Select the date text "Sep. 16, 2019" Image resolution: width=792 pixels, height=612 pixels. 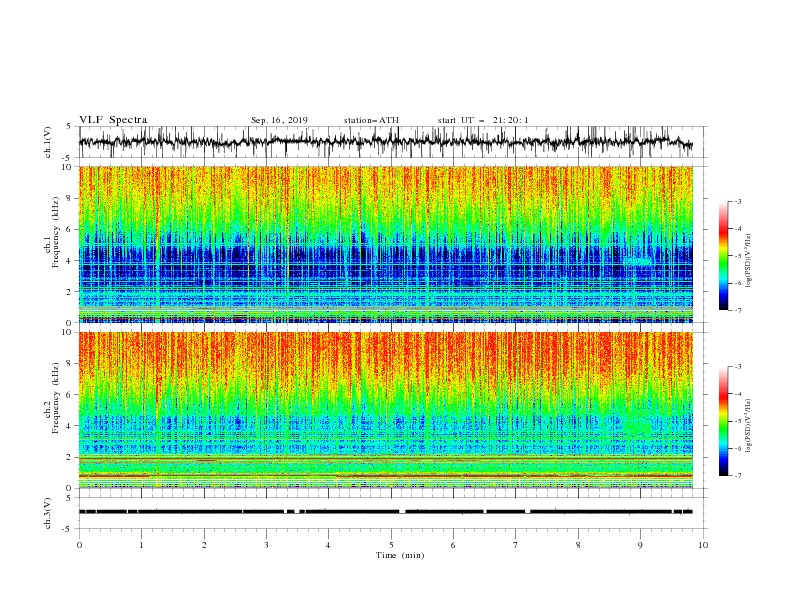tap(279, 120)
